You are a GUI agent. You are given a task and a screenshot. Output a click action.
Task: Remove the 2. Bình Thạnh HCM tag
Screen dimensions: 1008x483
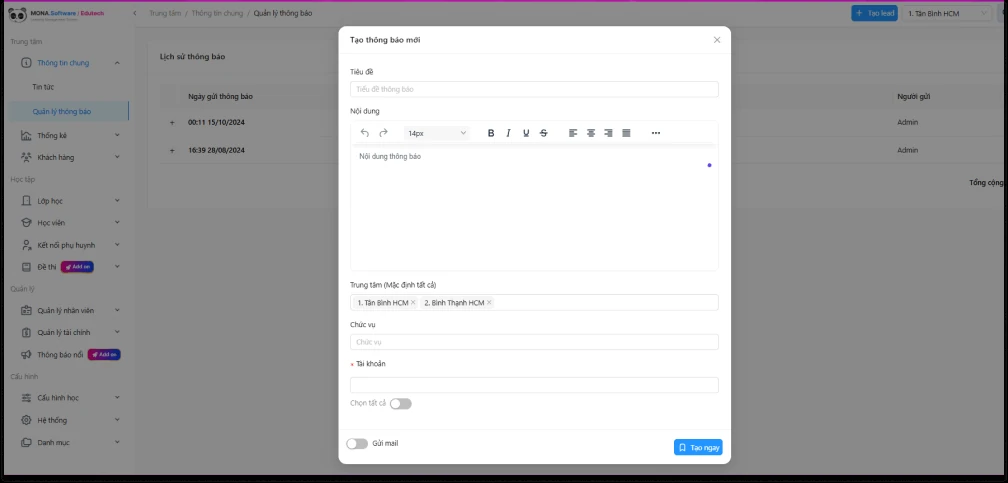pyautogui.click(x=489, y=302)
